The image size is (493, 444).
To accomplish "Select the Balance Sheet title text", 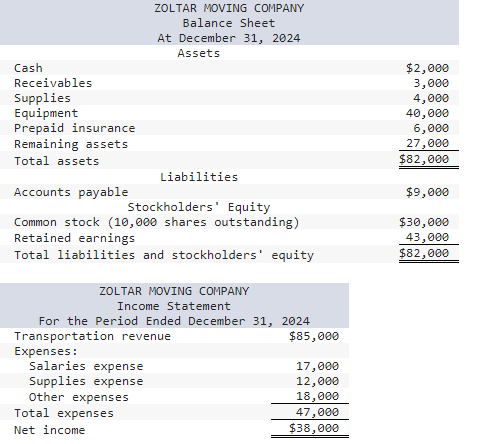I will tap(229, 23).
